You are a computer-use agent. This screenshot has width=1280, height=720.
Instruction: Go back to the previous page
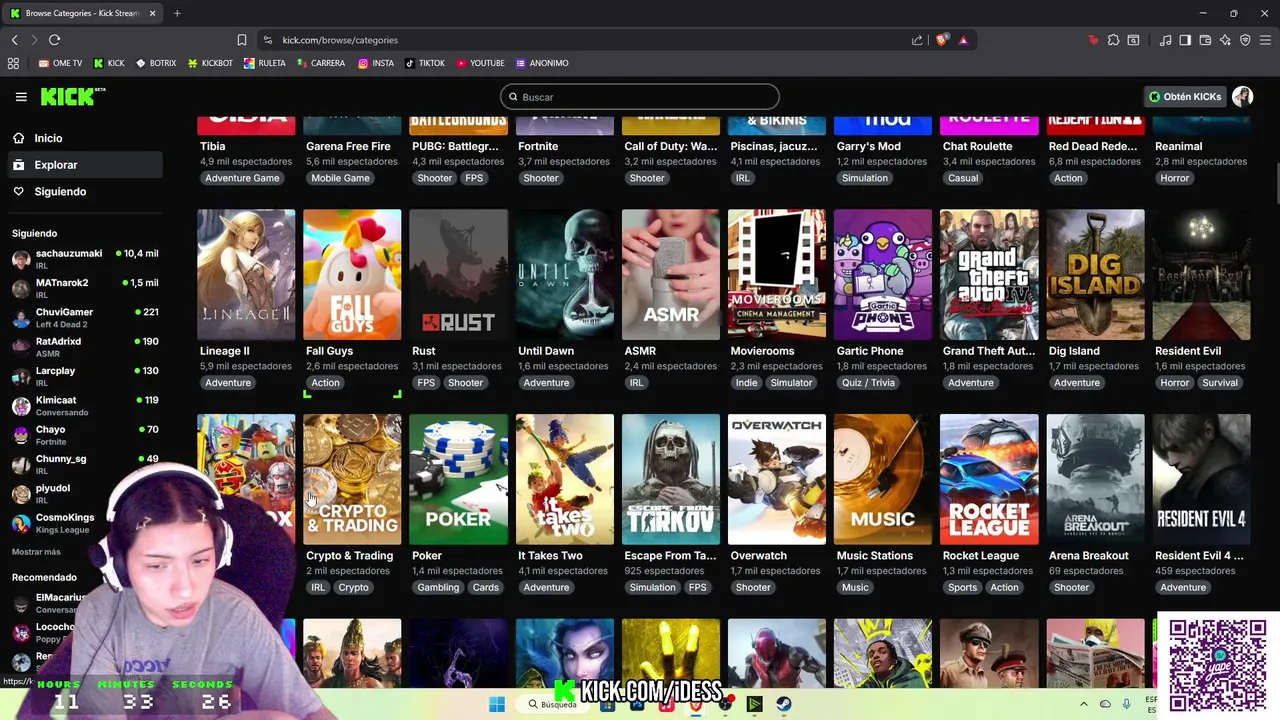tap(14, 40)
